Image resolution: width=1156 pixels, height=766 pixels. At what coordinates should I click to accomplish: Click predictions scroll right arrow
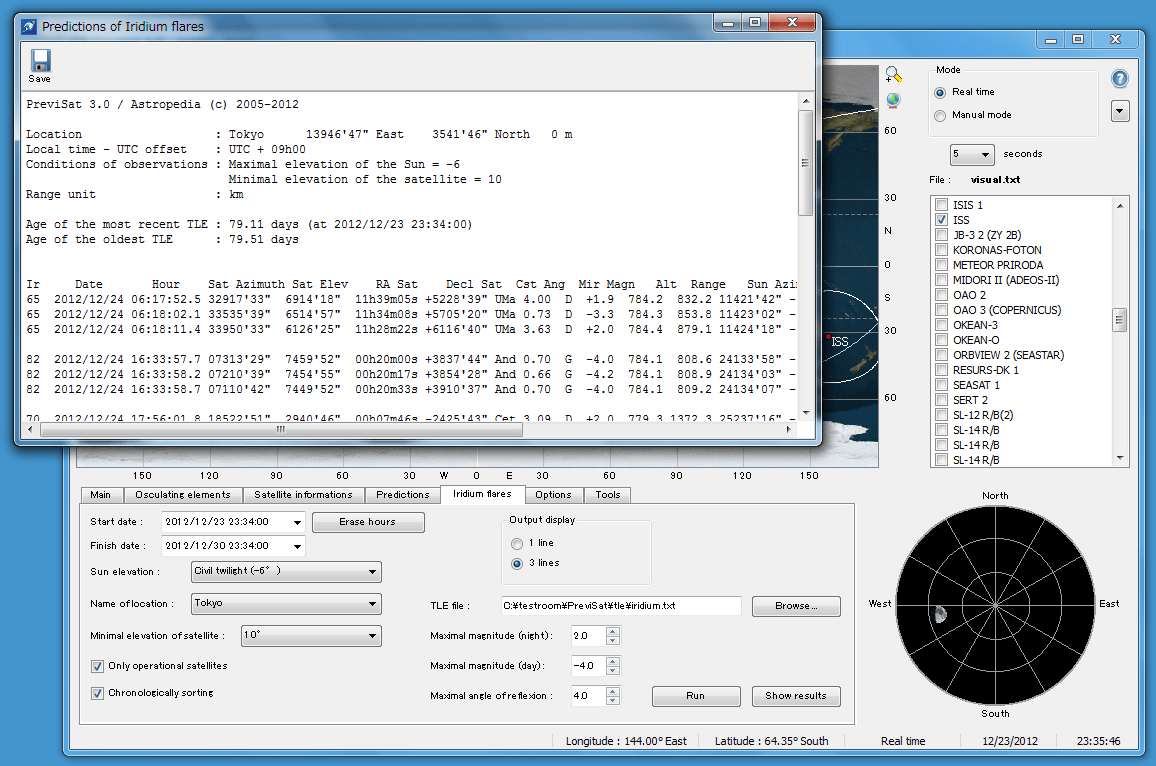pos(789,429)
